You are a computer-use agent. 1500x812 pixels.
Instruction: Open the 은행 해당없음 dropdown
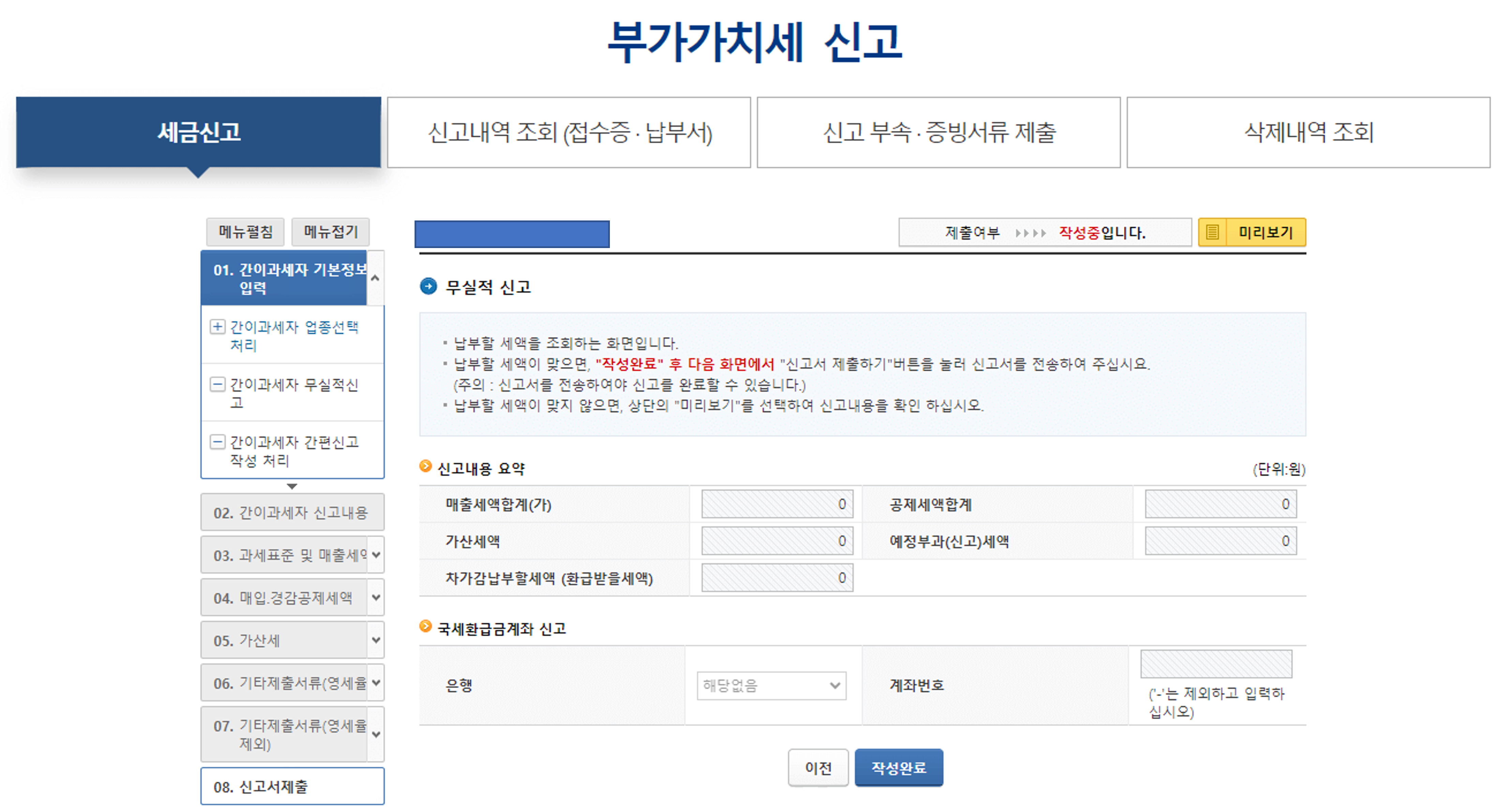(x=771, y=685)
